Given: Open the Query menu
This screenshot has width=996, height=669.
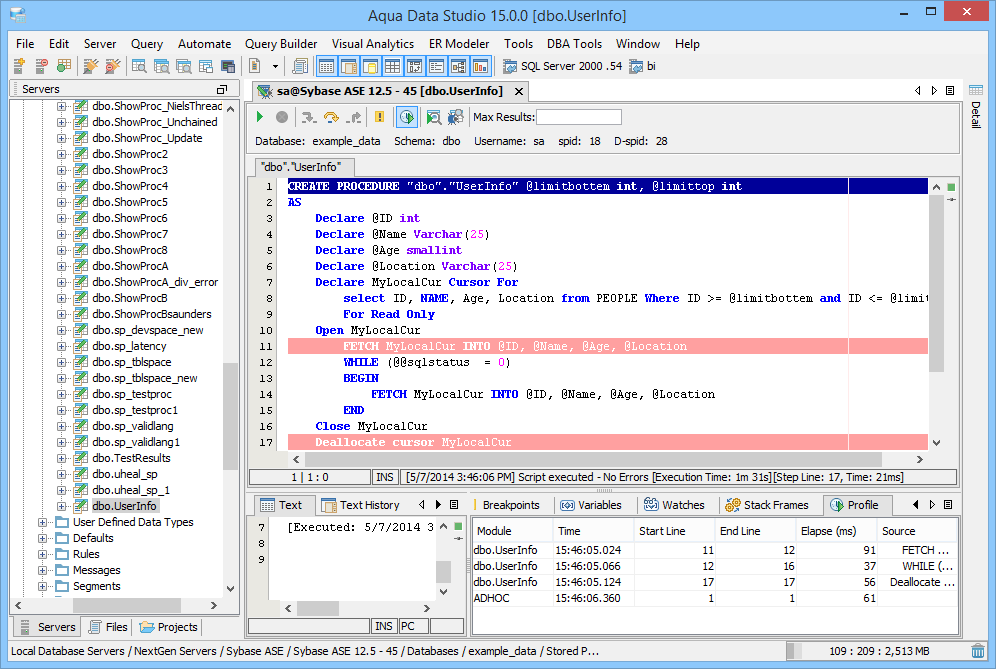Looking at the screenshot, I should tap(147, 44).
